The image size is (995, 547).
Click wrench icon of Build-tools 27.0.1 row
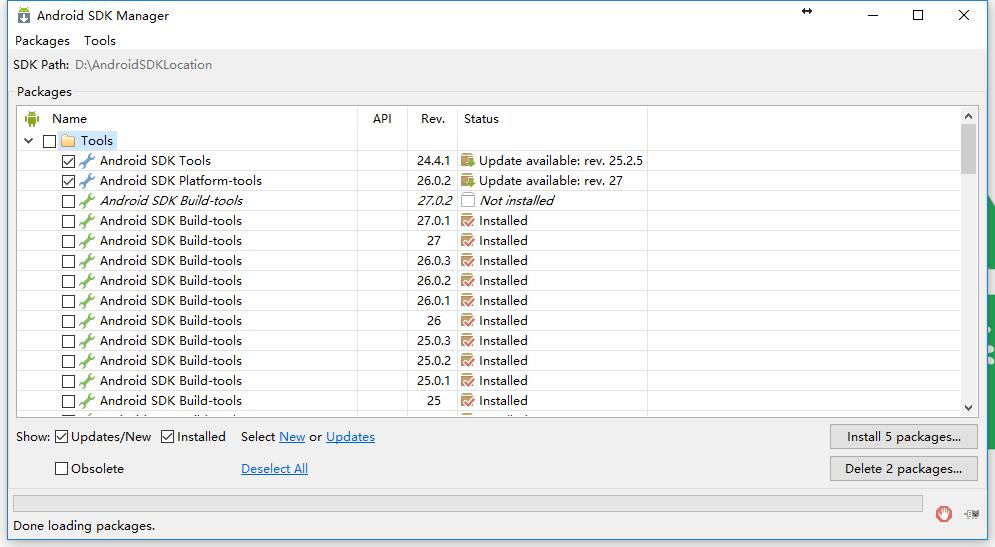(87, 221)
